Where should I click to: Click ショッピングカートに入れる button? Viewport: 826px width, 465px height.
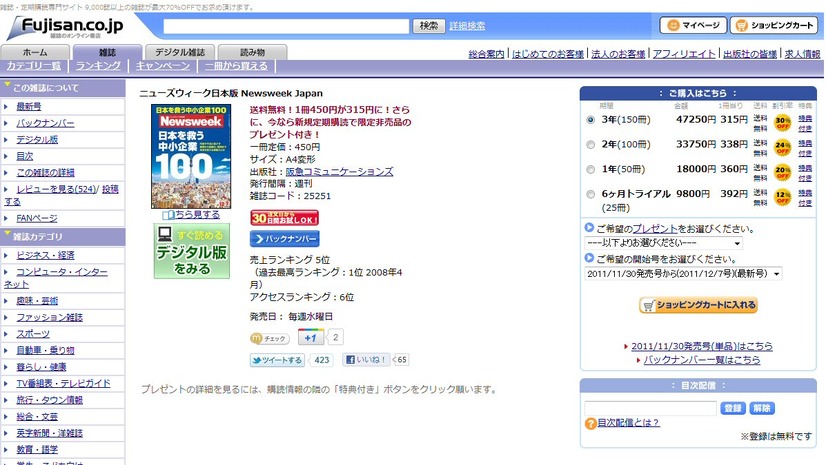(699, 305)
